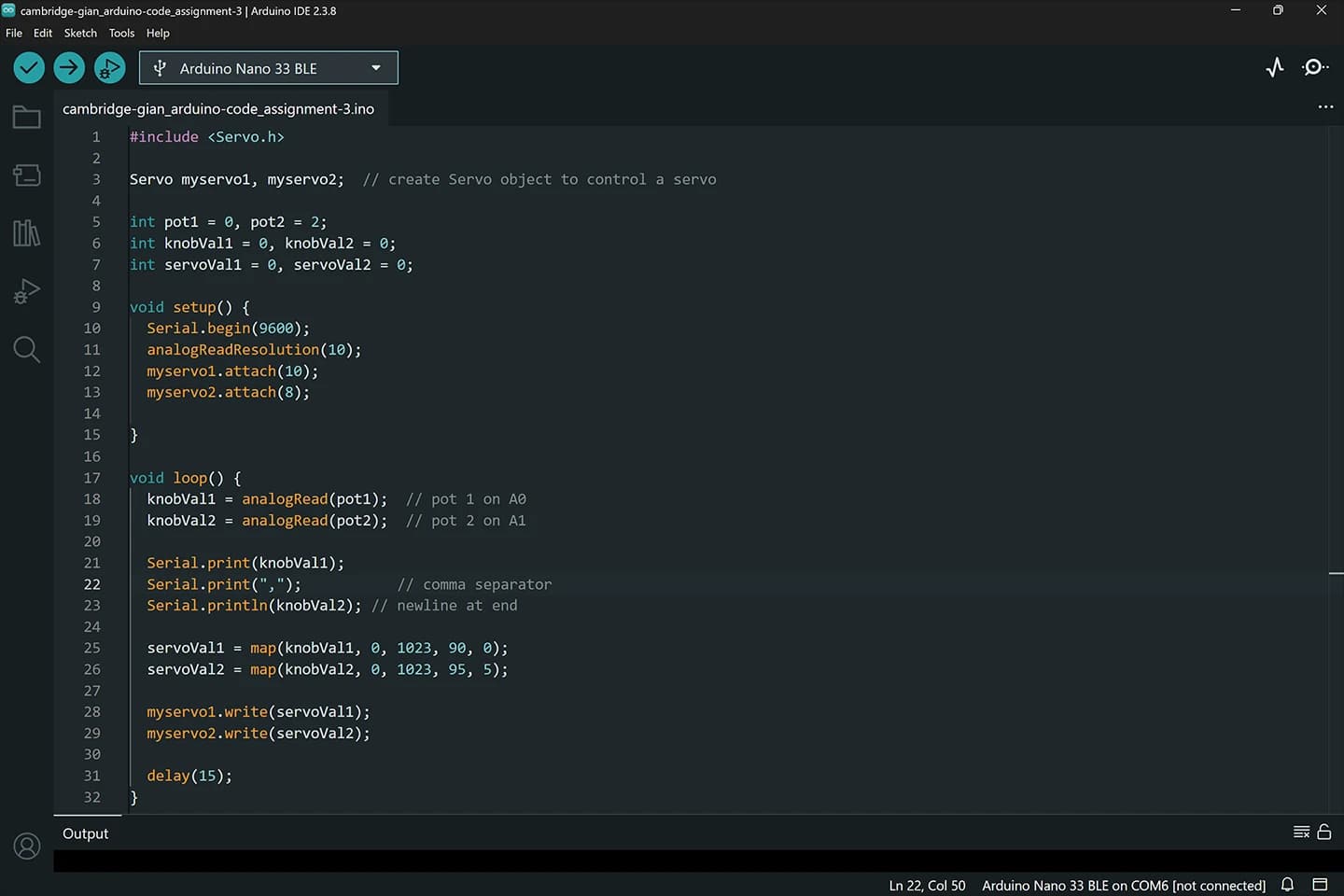Open the Help menu
Viewport: 1344px width, 896px height.
pos(158,33)
